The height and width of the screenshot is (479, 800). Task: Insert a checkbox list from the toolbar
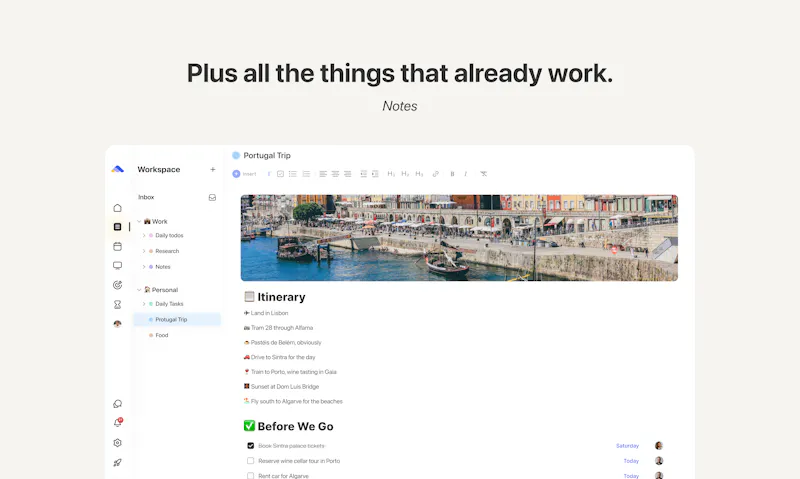coord(280,174)
